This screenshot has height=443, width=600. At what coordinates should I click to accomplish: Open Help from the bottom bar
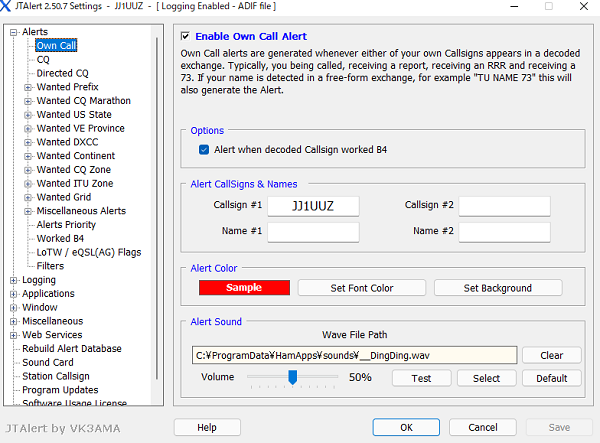pos(207,427)
